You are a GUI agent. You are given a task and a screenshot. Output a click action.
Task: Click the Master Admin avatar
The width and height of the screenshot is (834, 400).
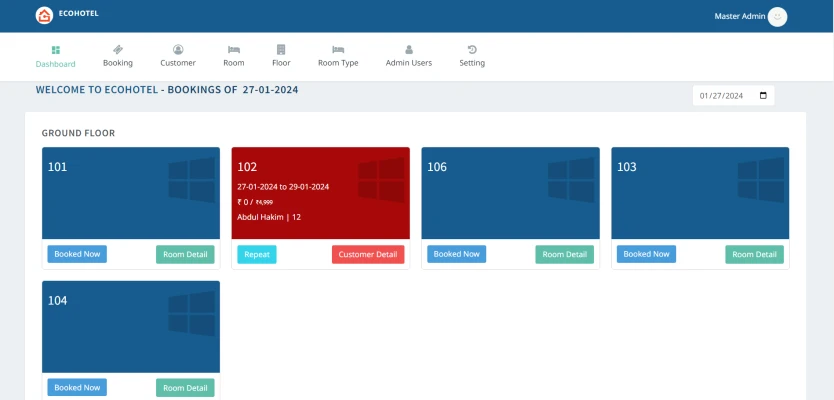click(x=777, y=16)
